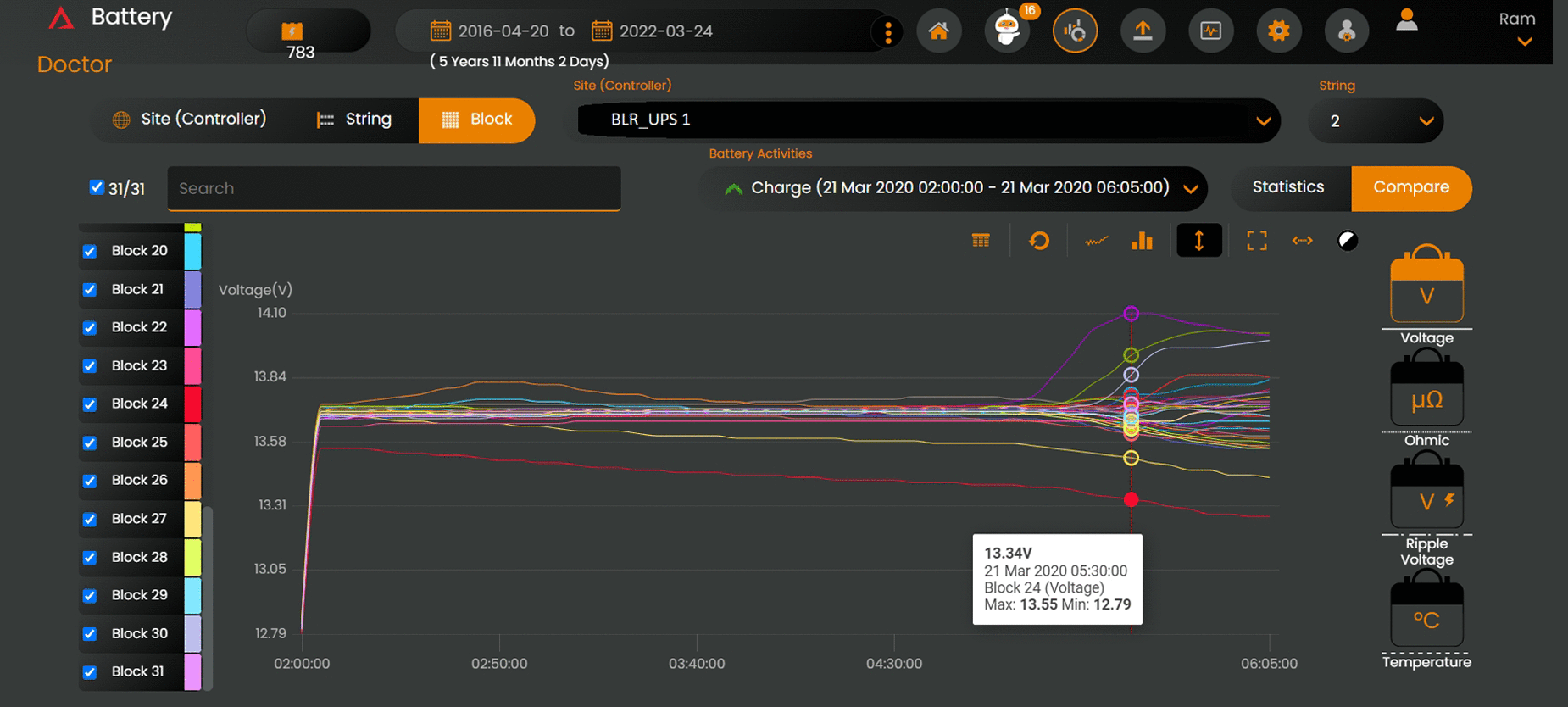Expand the String number dropdown
1568x707 pixels.
1376,121
